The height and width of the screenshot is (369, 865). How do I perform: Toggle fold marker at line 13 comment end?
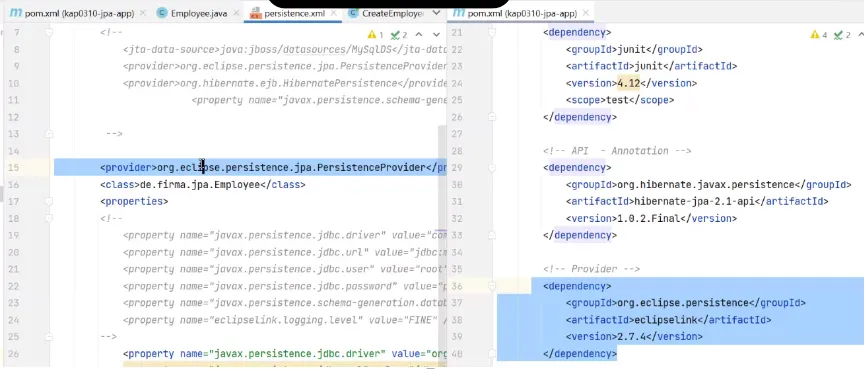pos(49,134)
